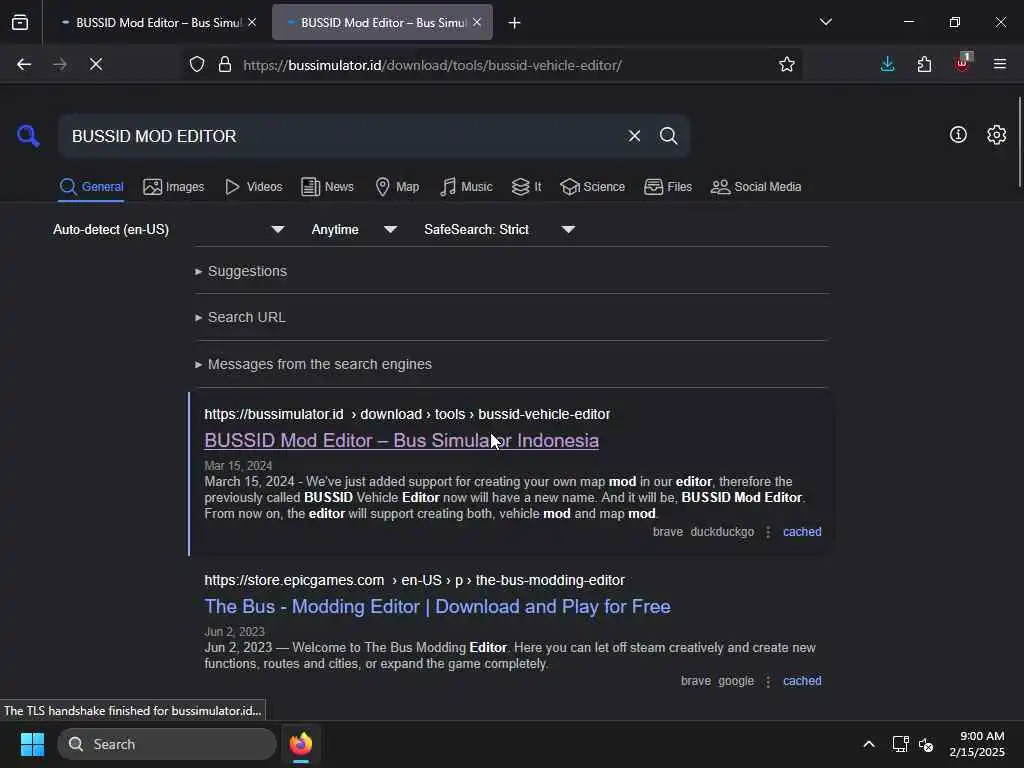Open a new tab with the plus button
Image resolution: width=1024 pixels, height=768 pixels.
point(515,23)
